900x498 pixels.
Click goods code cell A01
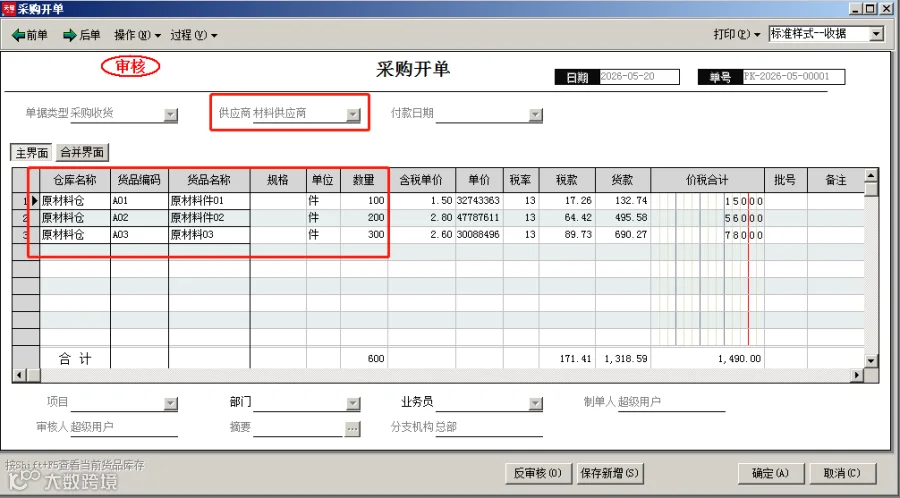139,201
